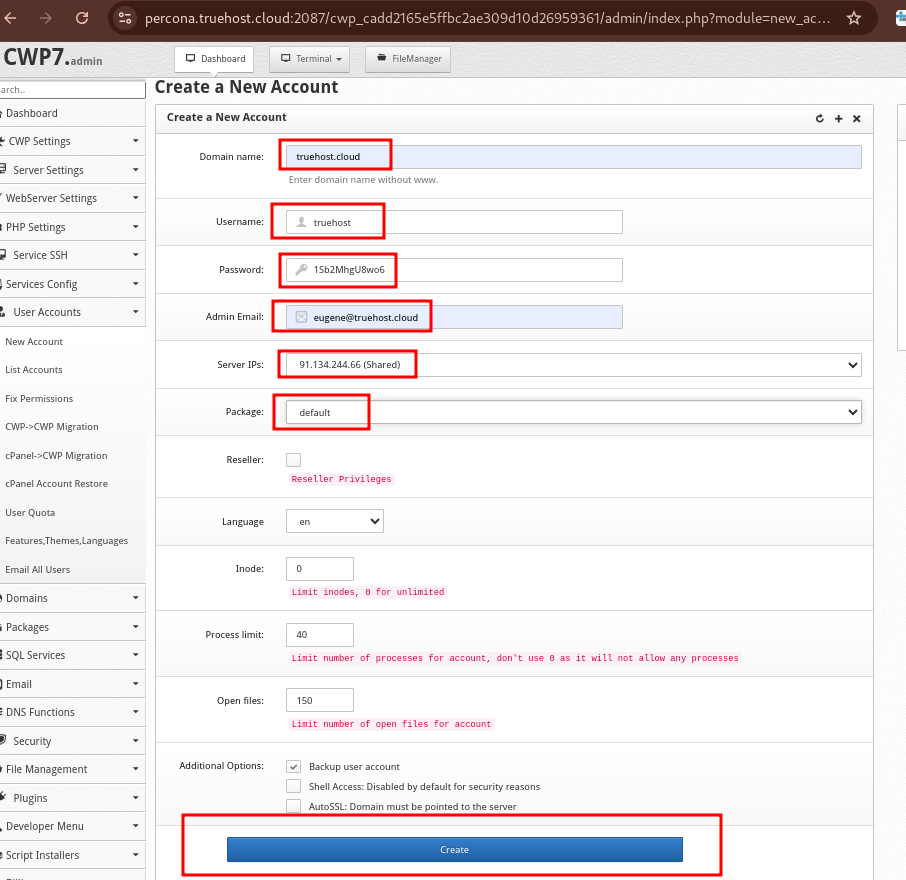Click the key icon in Password field

(301, 269)
